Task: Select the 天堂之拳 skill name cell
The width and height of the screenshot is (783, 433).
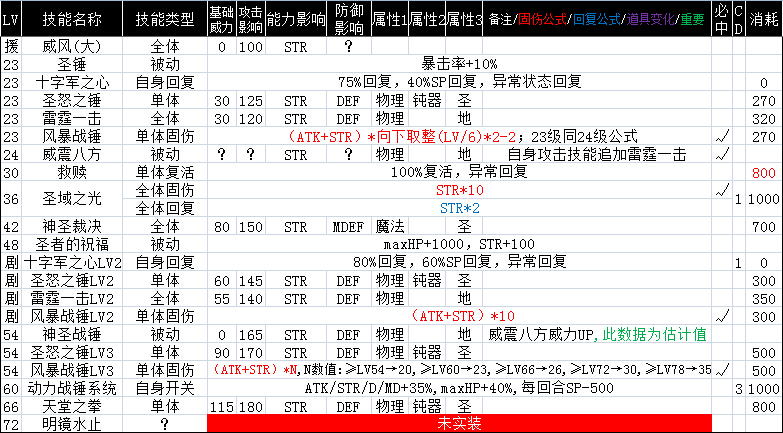Action: pyautogui.click(x=72, y=406)
